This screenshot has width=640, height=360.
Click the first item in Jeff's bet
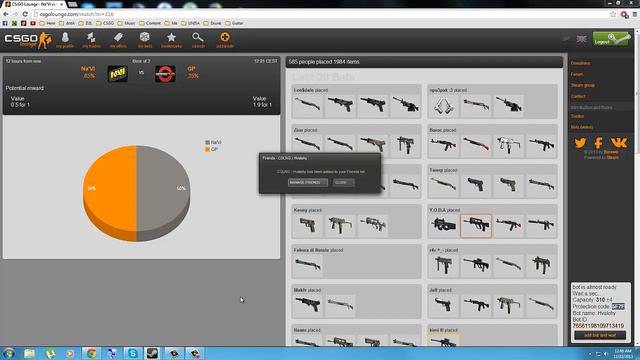pos(443,305)
